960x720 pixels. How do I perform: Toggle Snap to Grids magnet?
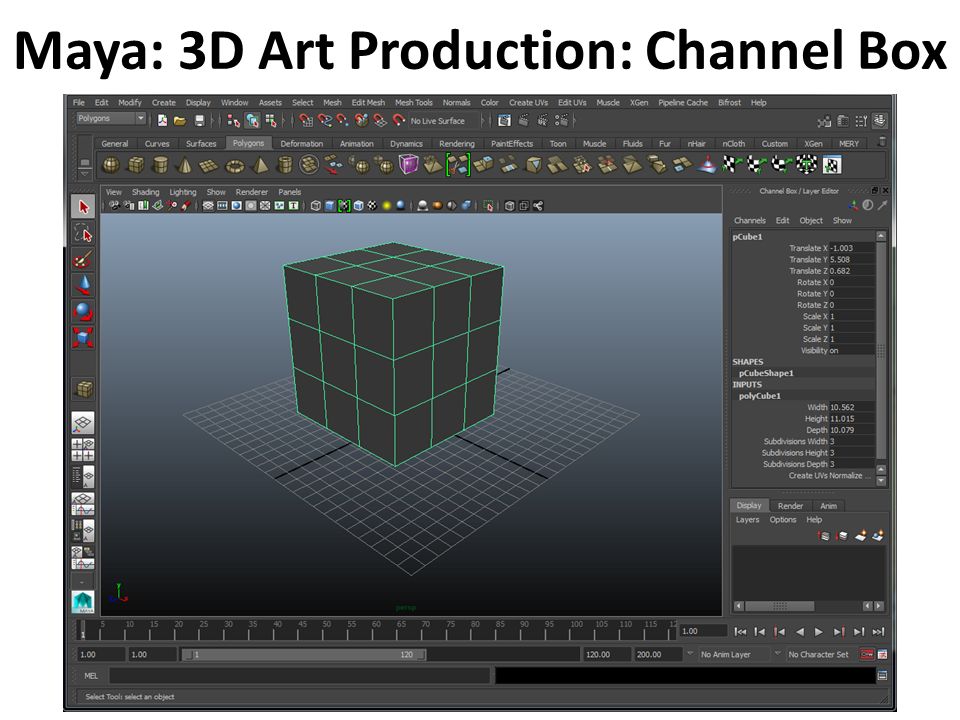[x=306, y=121]
